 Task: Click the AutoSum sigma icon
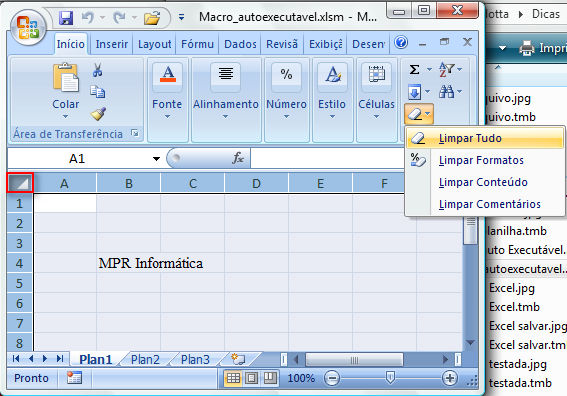pos(414,69)
